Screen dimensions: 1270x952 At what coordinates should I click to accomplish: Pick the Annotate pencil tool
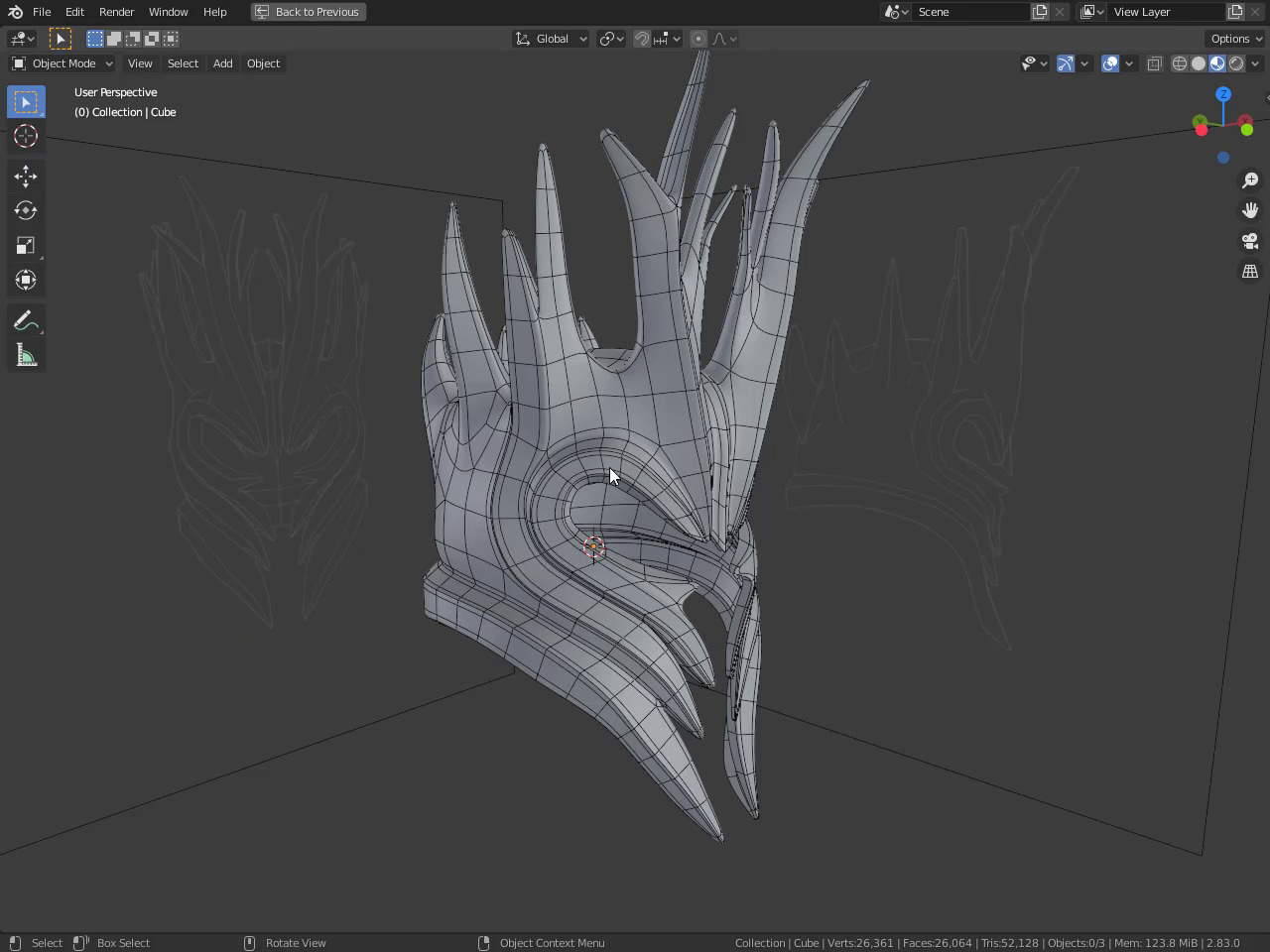26,320
